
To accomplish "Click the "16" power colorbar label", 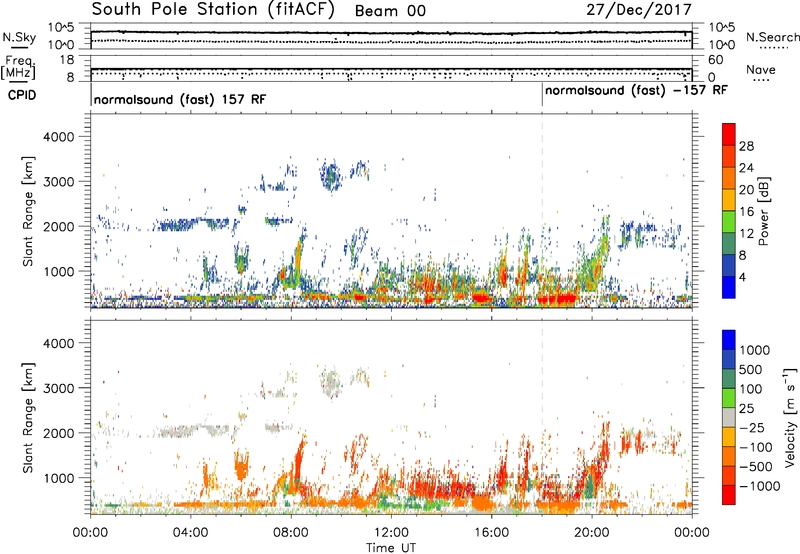I will [746, 212].
